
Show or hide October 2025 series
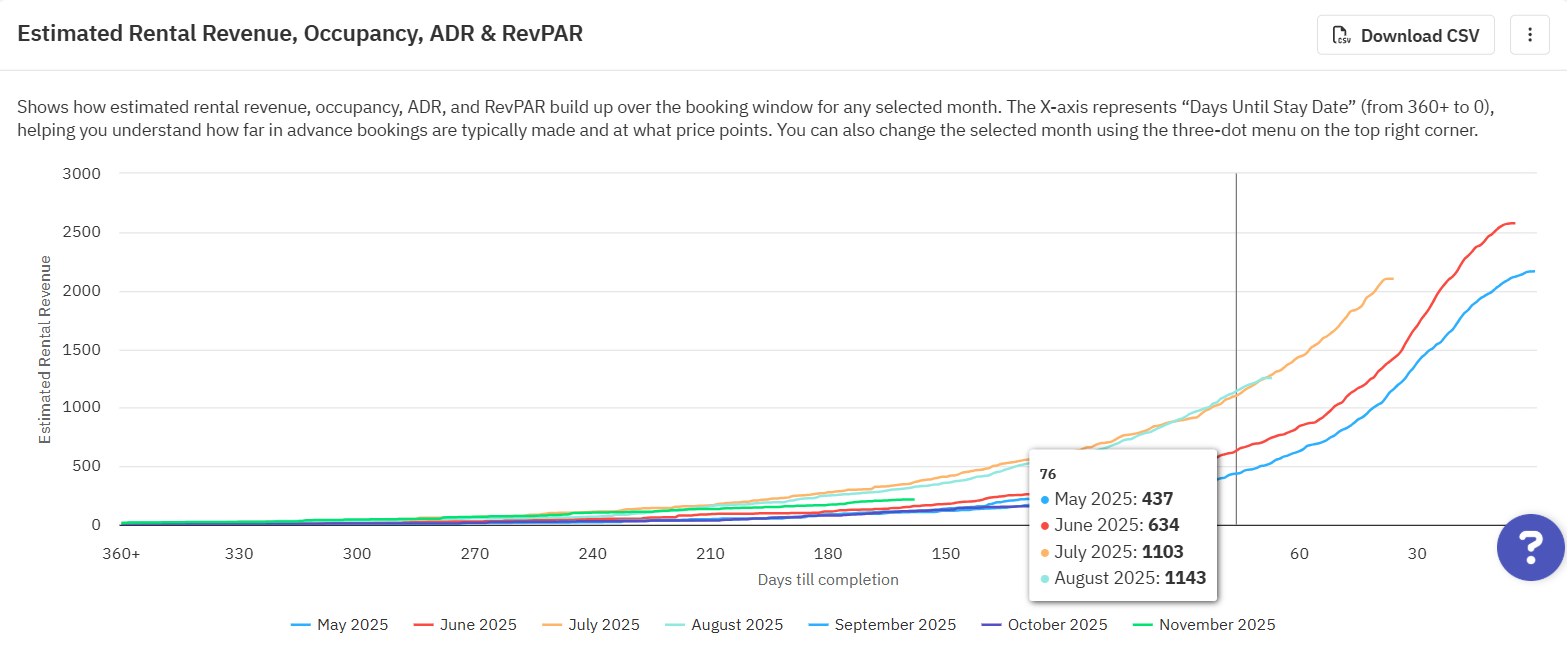1045,625
